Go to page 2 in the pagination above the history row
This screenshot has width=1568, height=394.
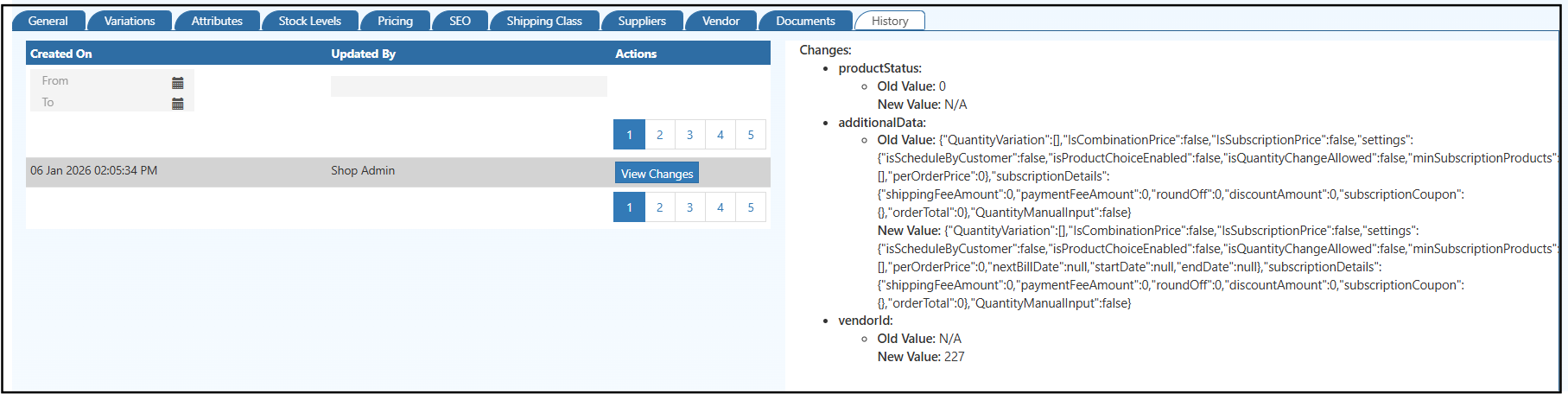[660, 135]
